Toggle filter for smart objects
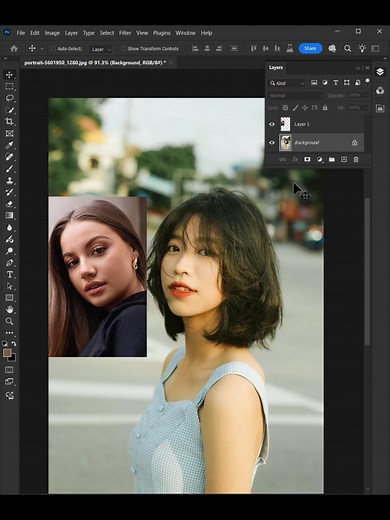 357,83
